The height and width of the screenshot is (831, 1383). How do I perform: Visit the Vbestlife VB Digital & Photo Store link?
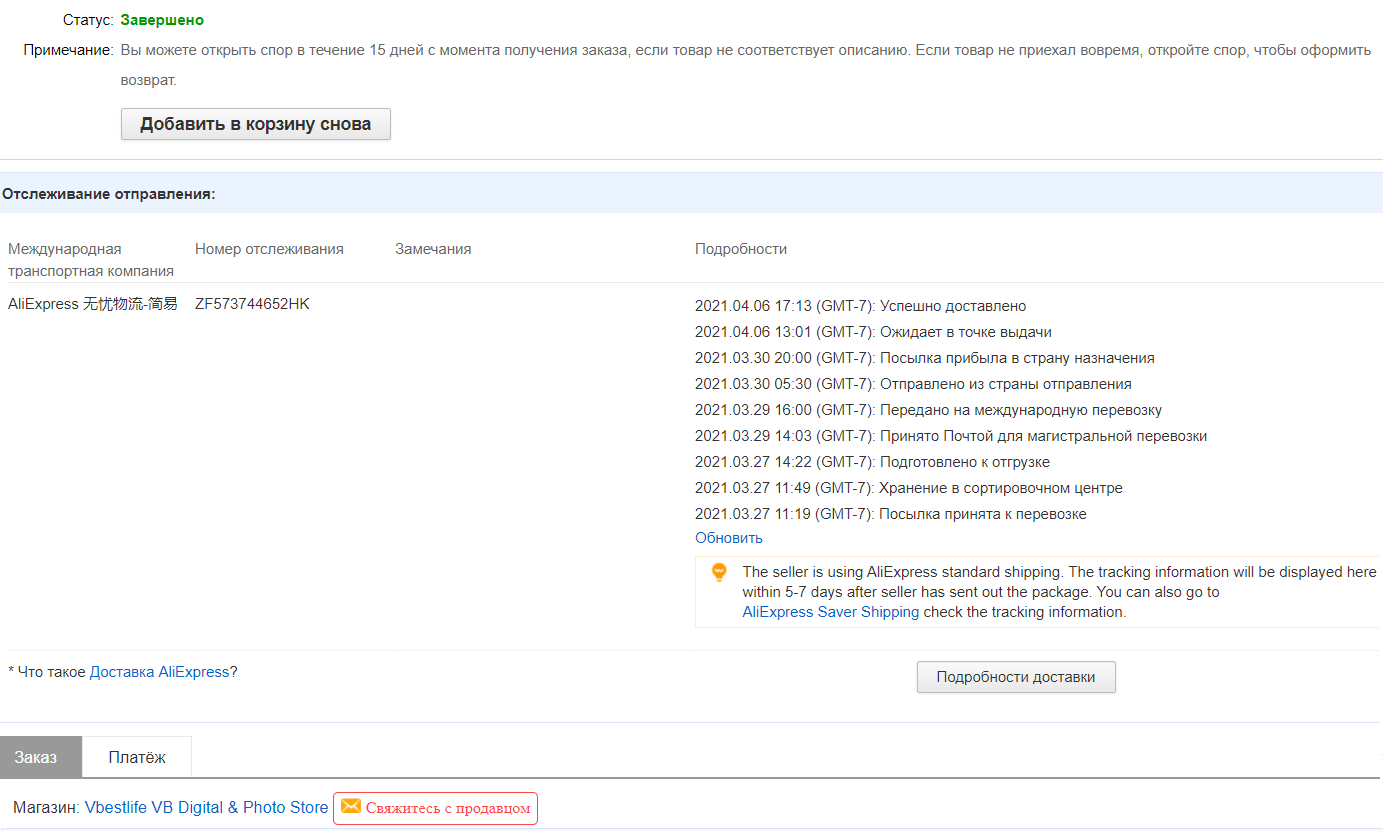[206, 807]
